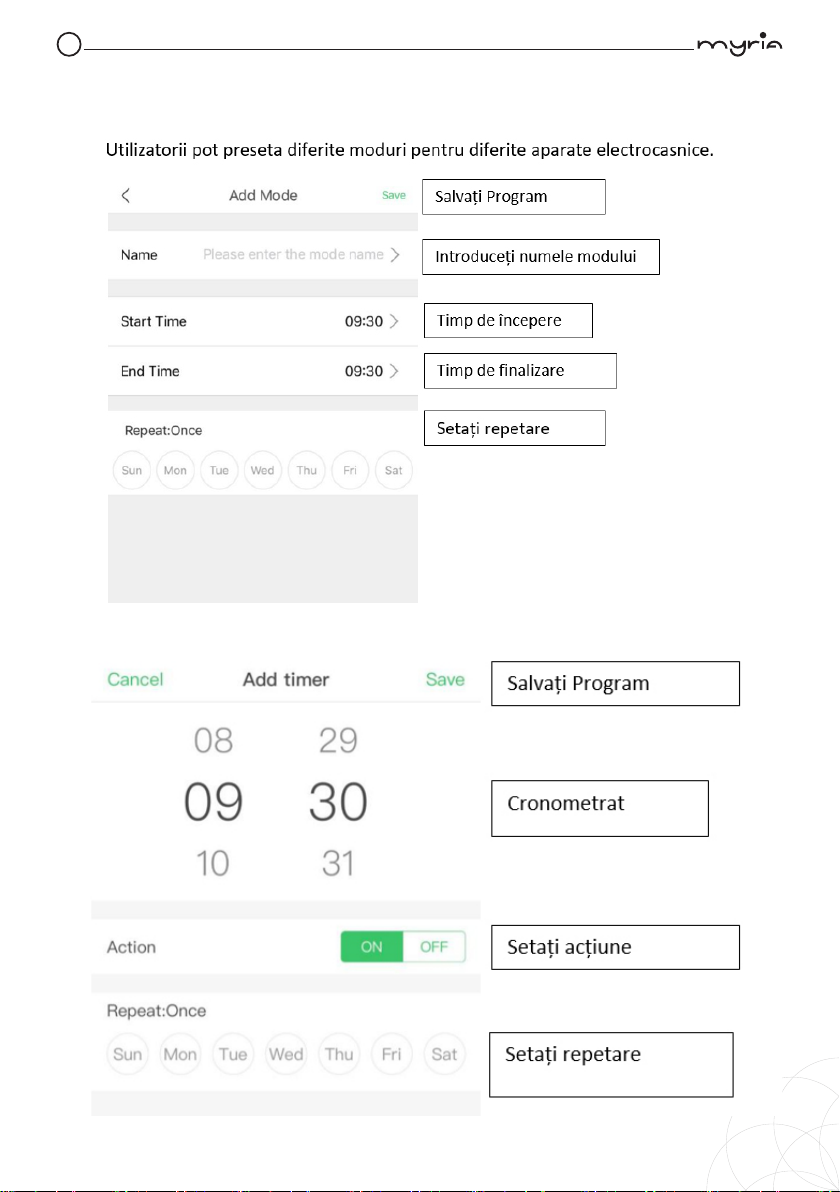This screenshot has width=840, height=1192.
Task: Tap the back arrow in Add Mode
Action: (x=125, y=195)
